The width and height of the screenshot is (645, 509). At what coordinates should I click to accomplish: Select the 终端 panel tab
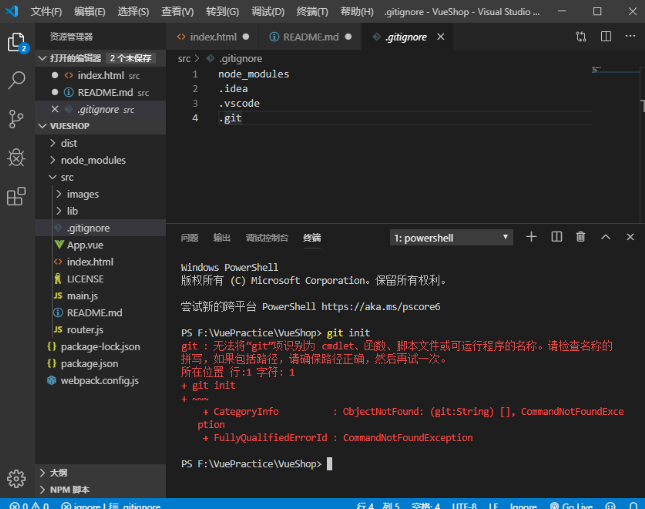click(x=312, y=238)
